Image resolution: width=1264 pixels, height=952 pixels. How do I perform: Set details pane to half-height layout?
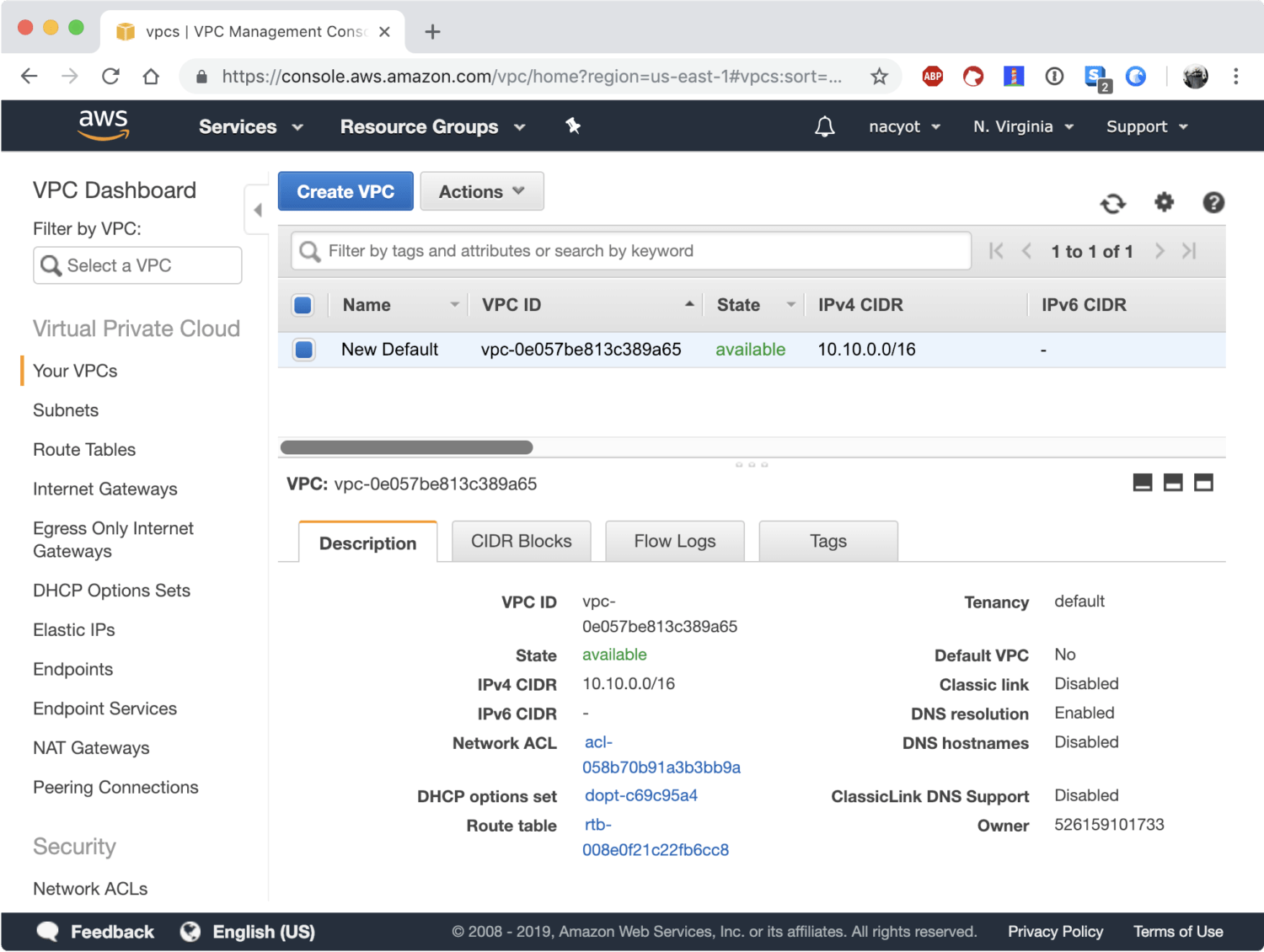[x=1173, y=483]
